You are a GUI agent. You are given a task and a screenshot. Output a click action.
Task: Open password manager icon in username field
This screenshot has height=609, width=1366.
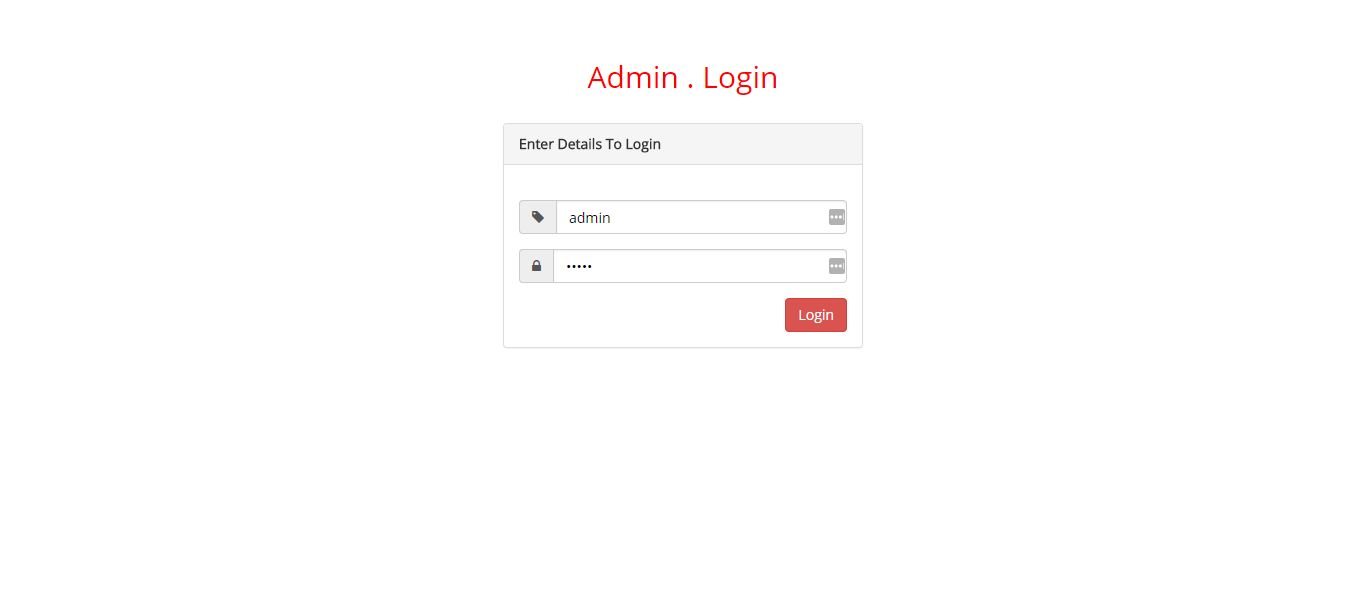837,217
